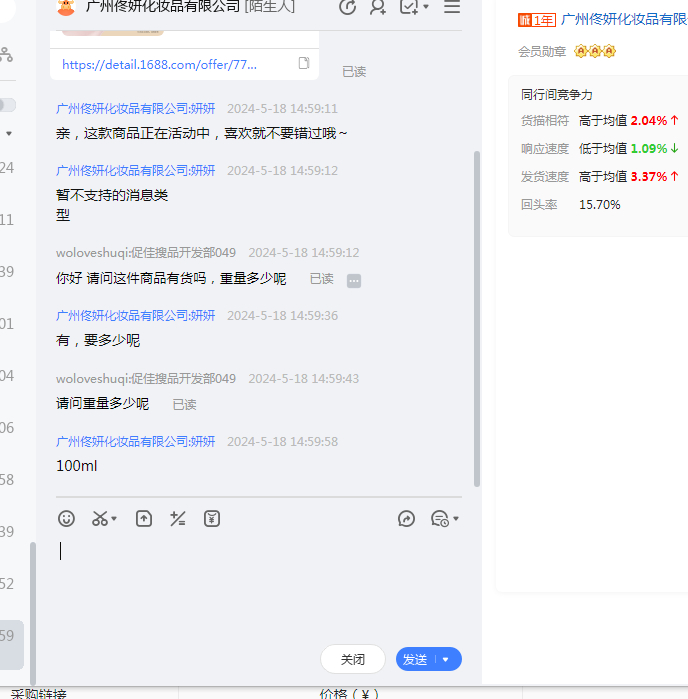This screenshot has height=699, width=688.
Task: Click the forward message arrow icon
Action: tap(406, 518)
